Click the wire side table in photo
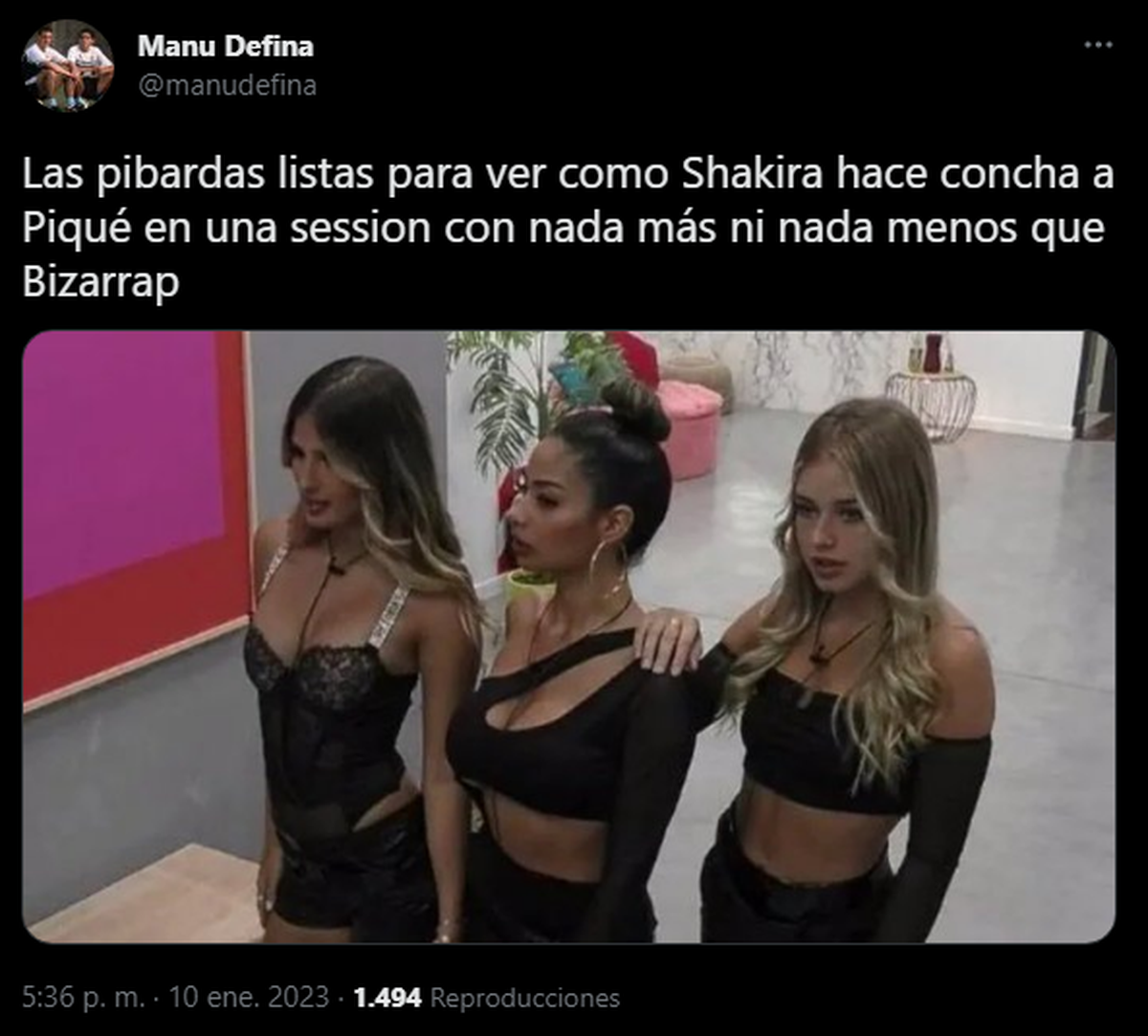The width and height of the screenshot is (1148, 1036). tap(930, 404)
